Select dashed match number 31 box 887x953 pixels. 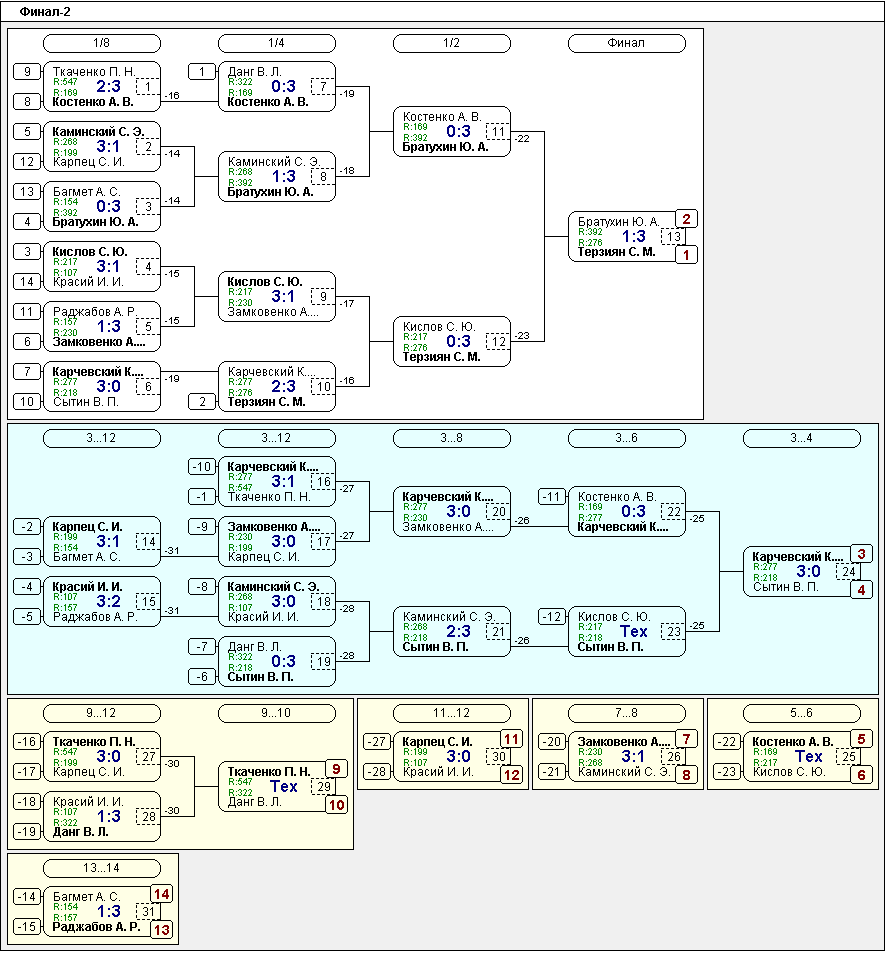point(149,912)
